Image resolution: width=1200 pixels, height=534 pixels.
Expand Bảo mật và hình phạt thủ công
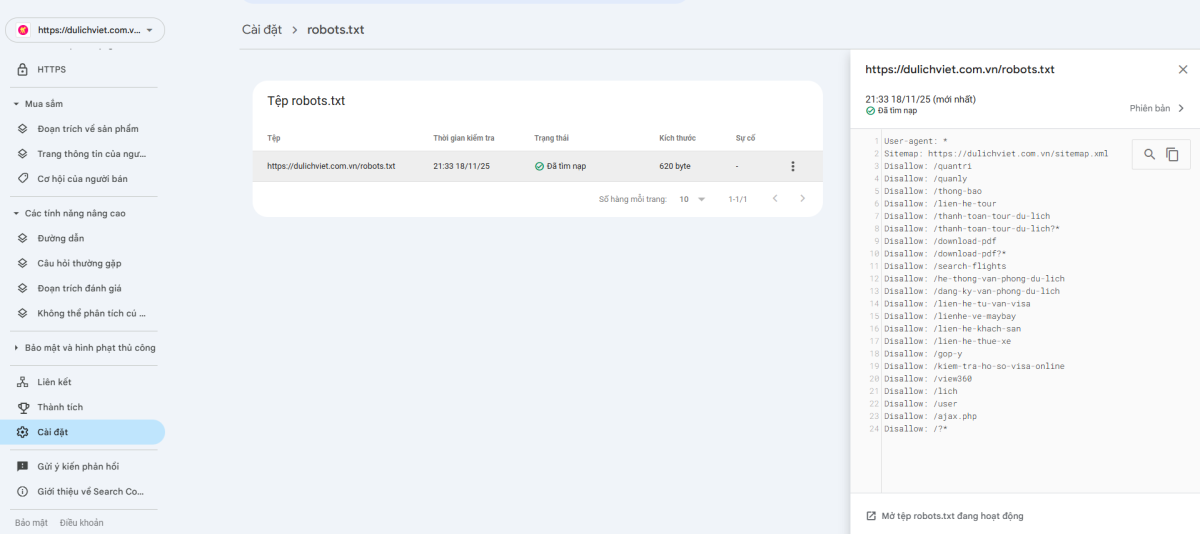(x=16, y=348)
